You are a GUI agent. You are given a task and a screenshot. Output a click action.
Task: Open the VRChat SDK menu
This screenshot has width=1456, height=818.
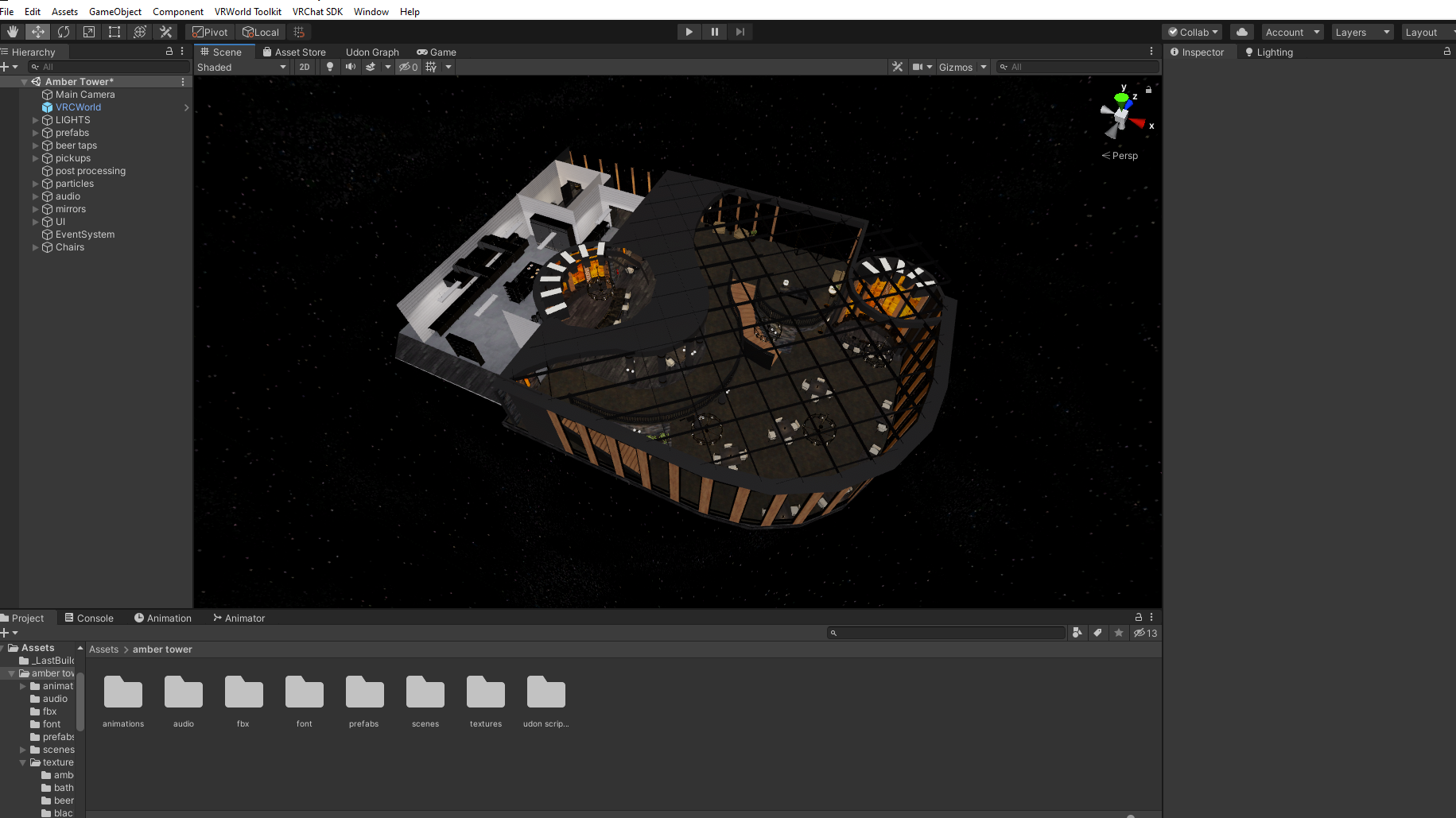pos(317,11)
